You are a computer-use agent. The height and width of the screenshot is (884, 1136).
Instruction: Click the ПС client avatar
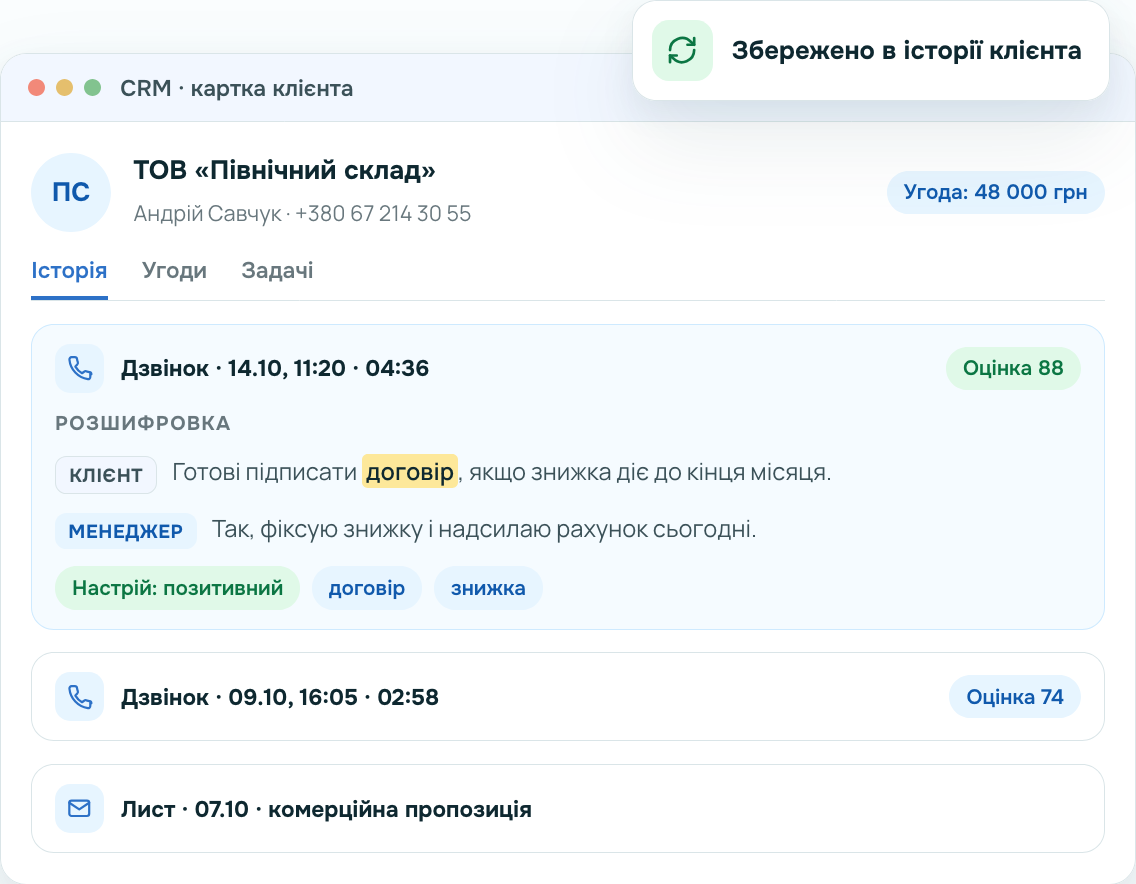tap(71, 192)
